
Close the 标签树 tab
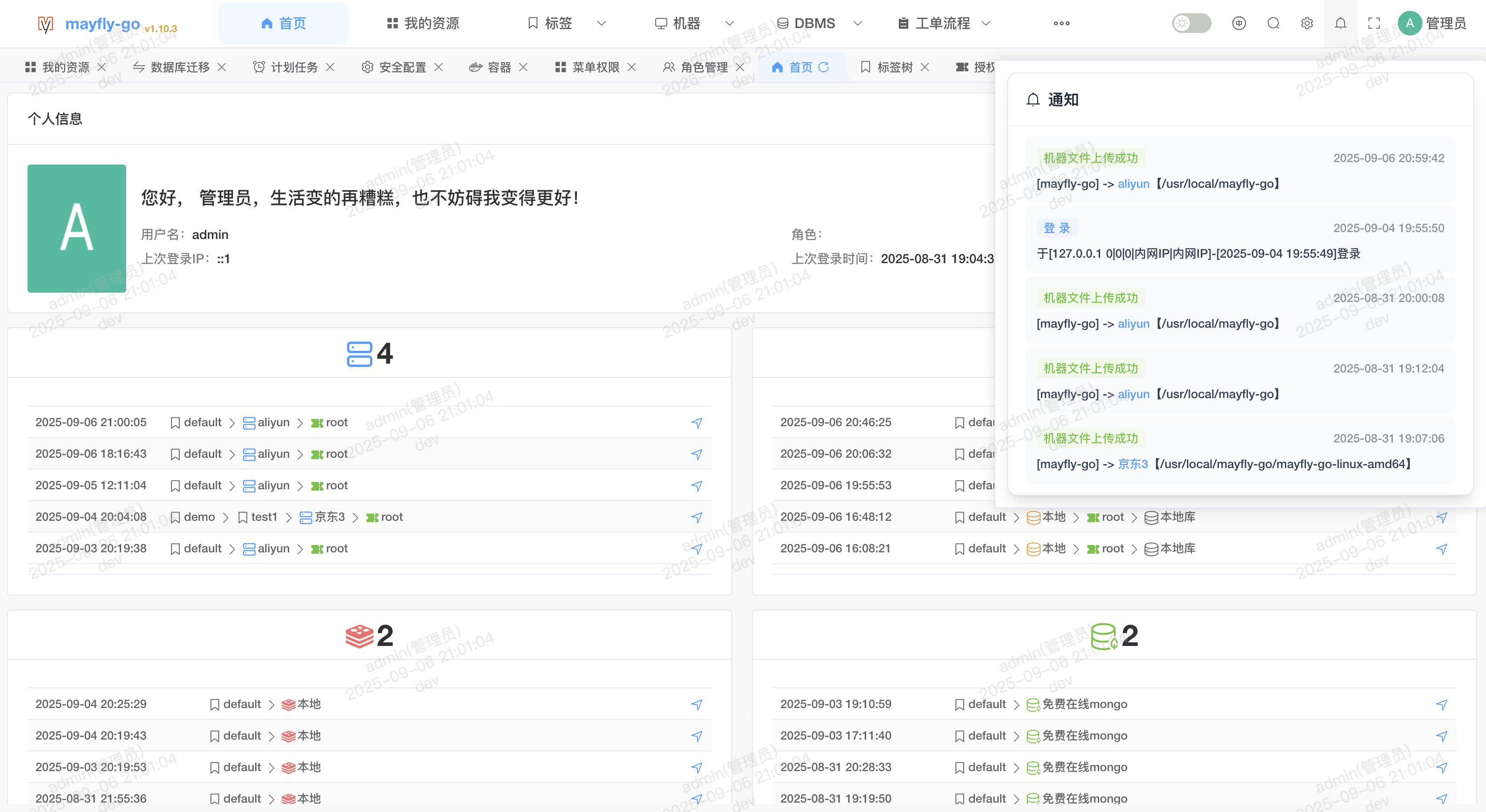point(925,67)
